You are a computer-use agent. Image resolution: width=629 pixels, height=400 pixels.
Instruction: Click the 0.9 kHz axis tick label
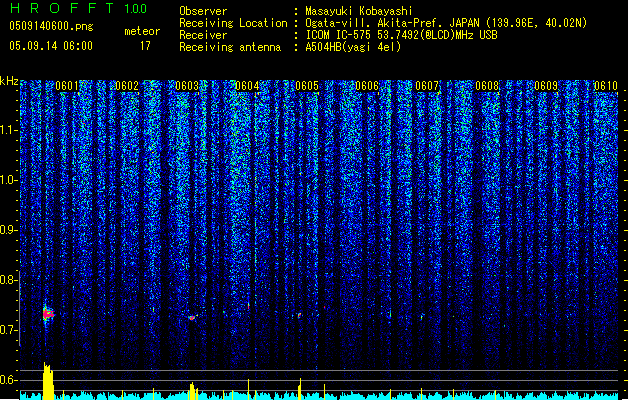pyautogui.click(x=9, y=230)
